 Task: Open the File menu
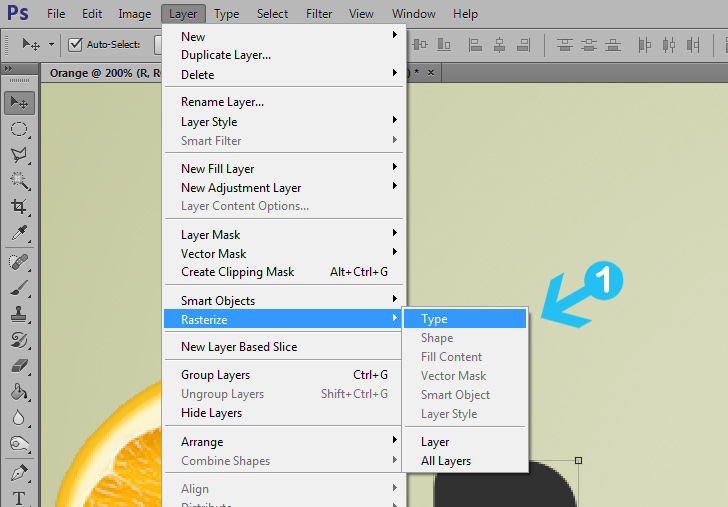point(56,14)
